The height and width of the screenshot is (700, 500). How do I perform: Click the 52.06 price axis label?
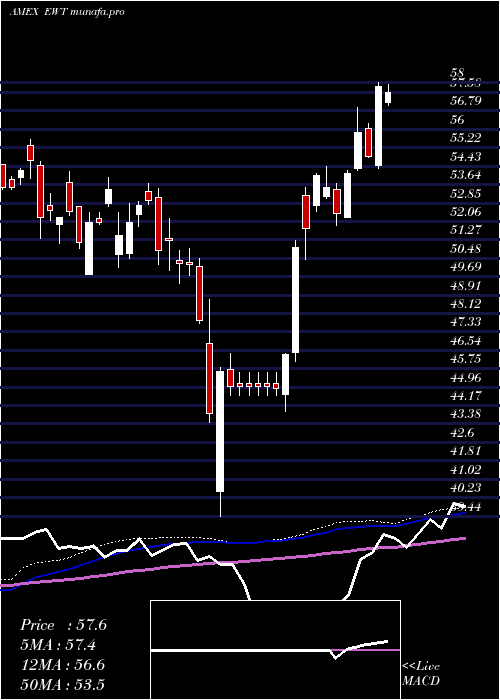[x=466, y=212]
